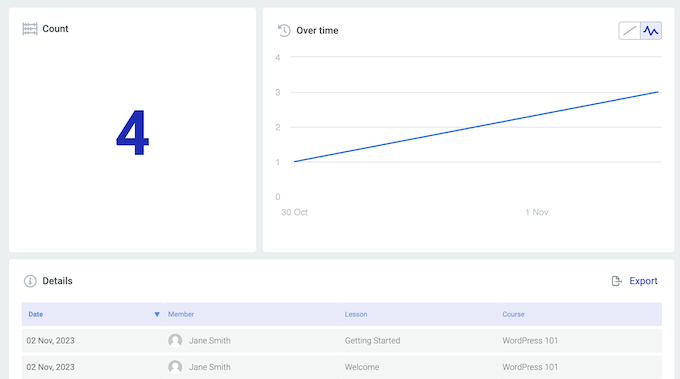Image resolution: width=680 pixels, height=379 pixels.
Task: Select Jane Smith name in Getting Started row
Action: click(209, 341)
